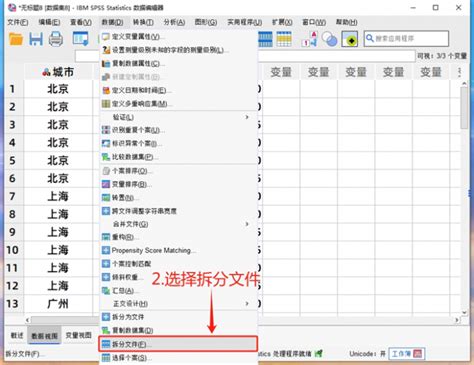Choose 识别重复个案(U) menu entry

(179, 130)
